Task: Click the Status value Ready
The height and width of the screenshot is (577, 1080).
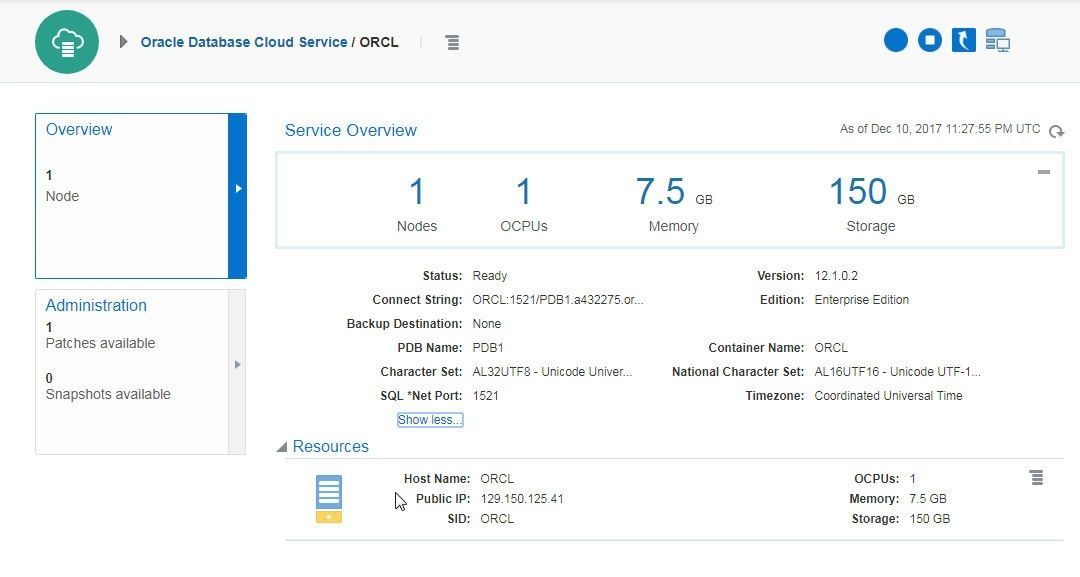Action: pos(490,275)
